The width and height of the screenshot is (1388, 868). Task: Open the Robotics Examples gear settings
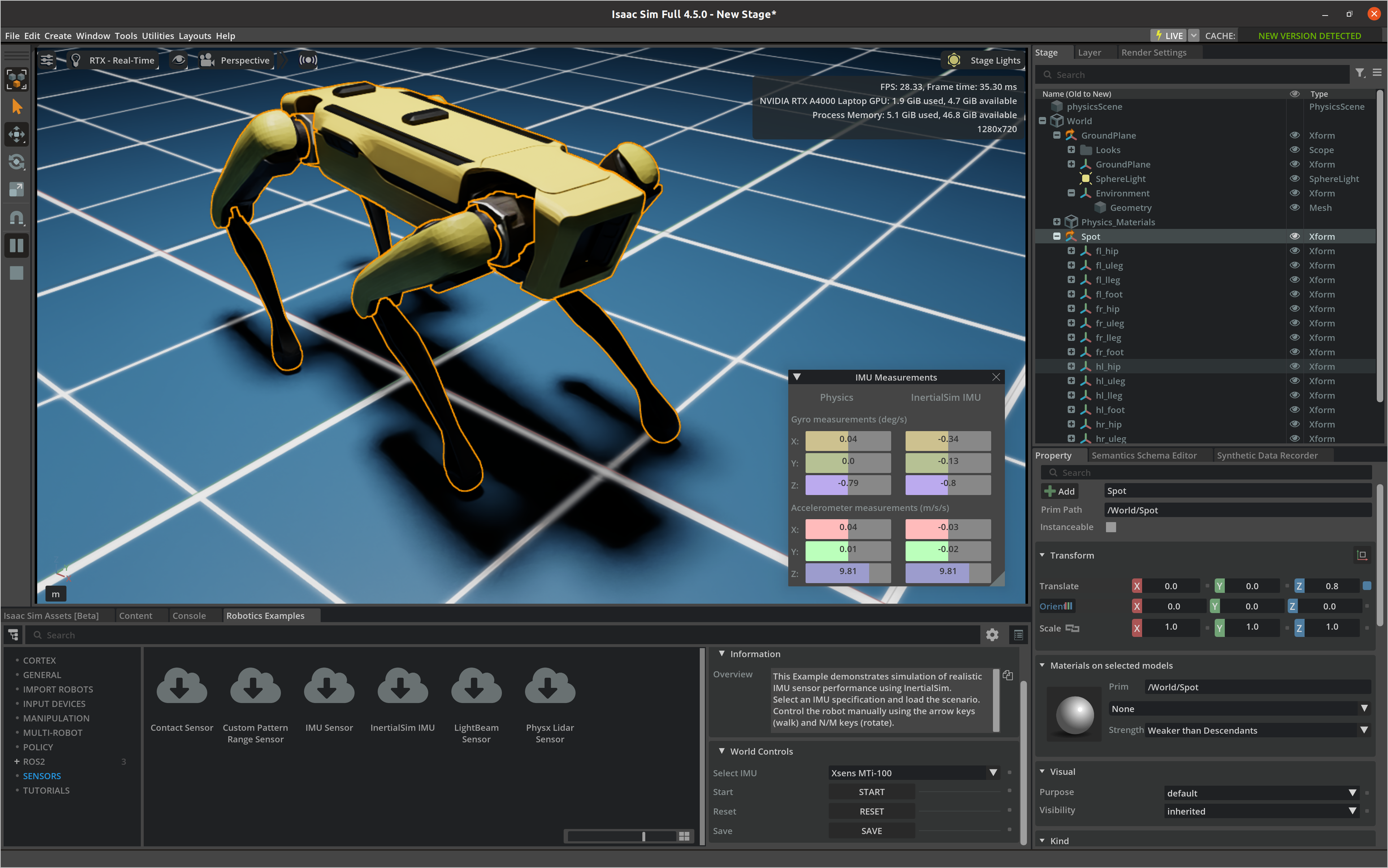992,634
